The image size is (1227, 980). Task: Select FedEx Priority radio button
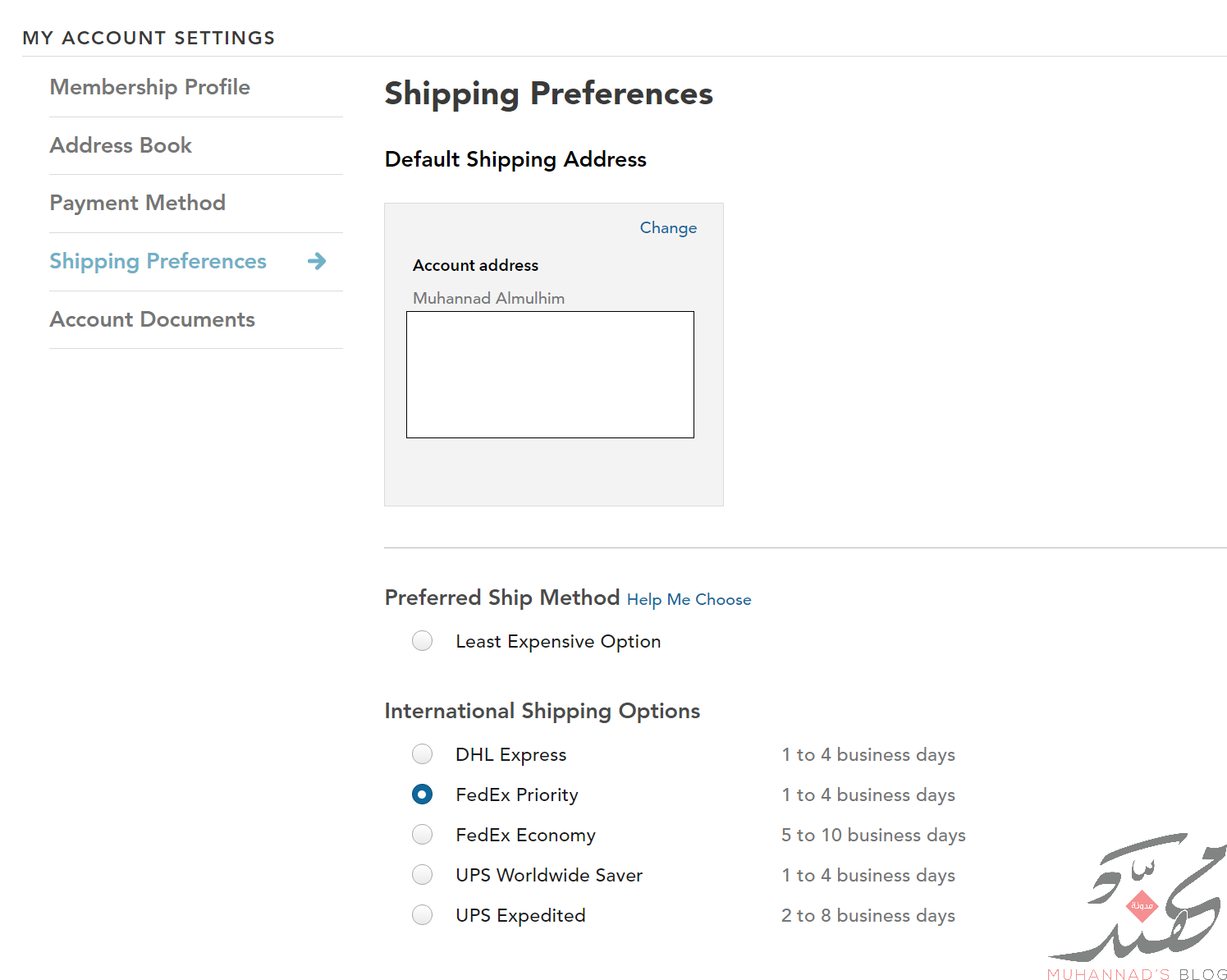point(422,795)
